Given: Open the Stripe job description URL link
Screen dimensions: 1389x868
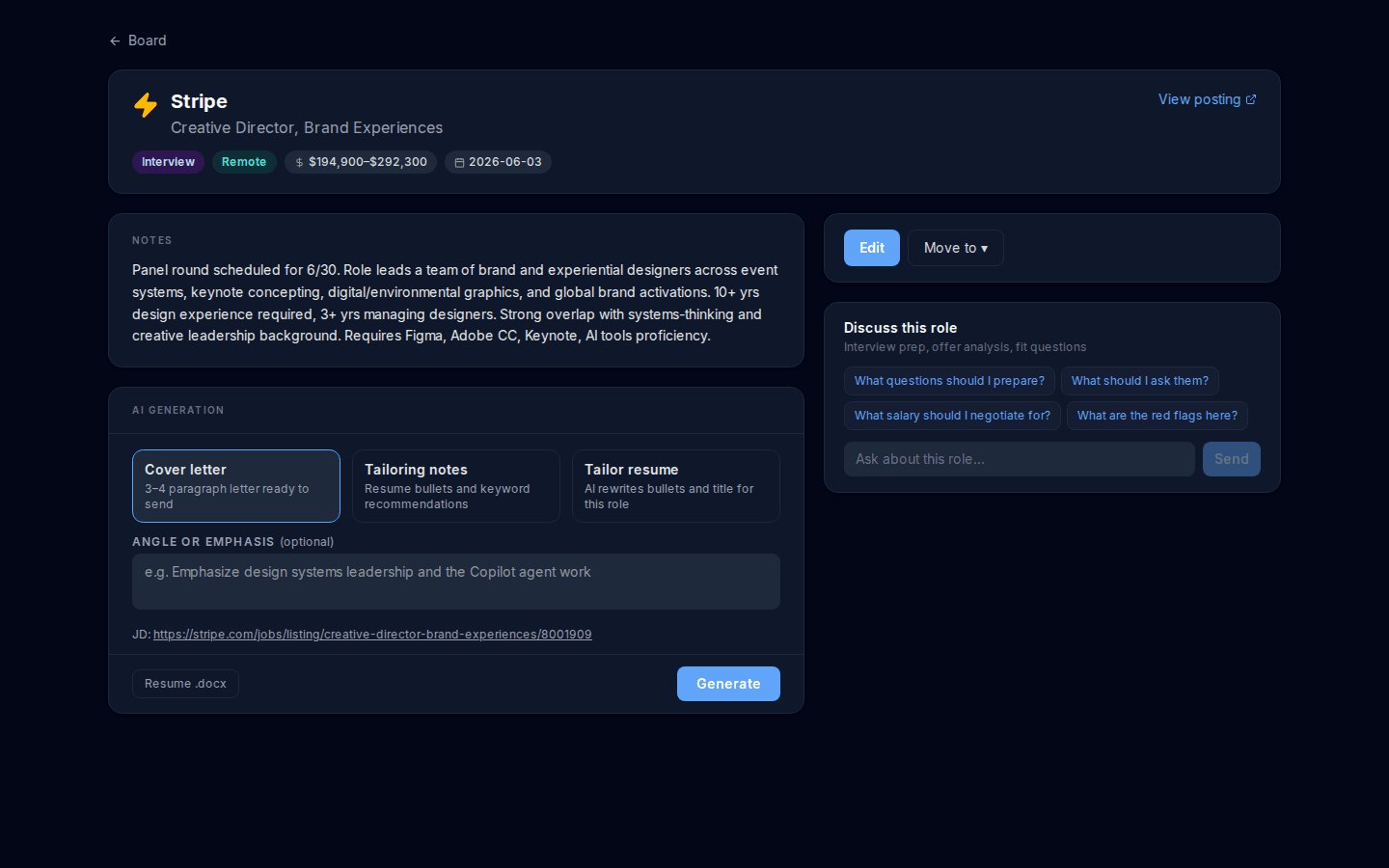Looking at the screenshot, I should coord(372,635).
